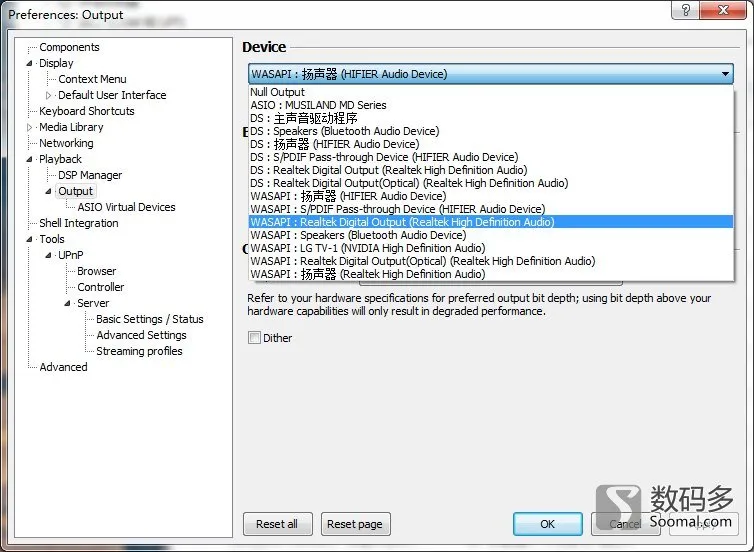
Task: Expand the Default User Interface node
Action: [x=48, y=95]
